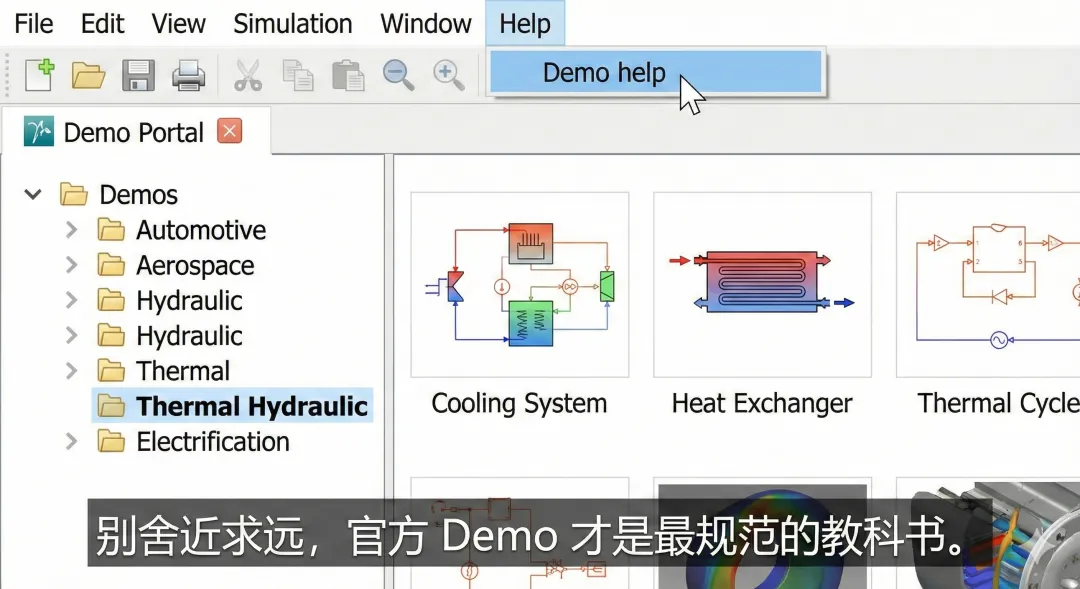This screenshot has height=589, width=1080.
Task: Click the Cut scissors icon
Action: [248, 75]
